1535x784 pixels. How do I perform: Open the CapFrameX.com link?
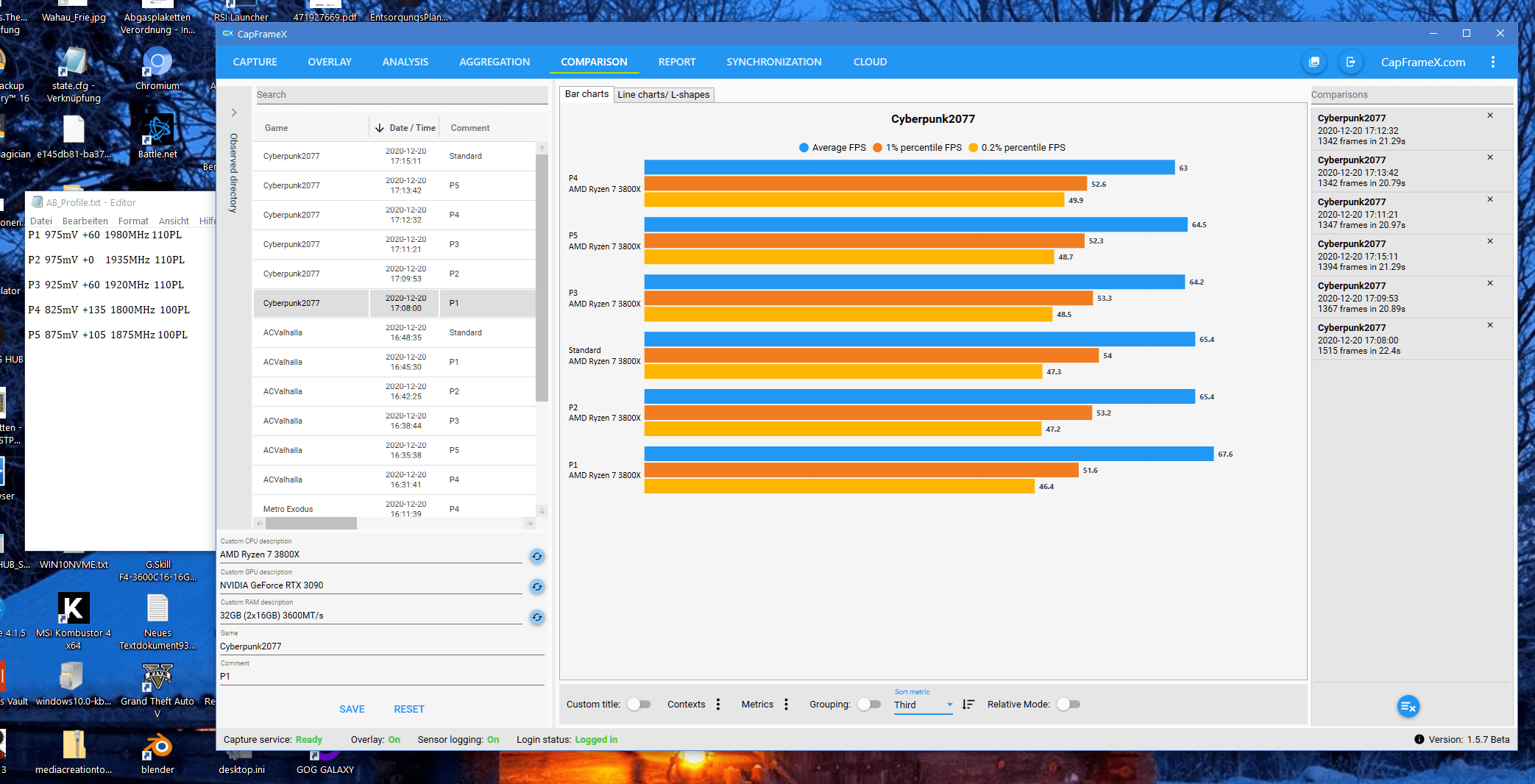[1423, 63]
